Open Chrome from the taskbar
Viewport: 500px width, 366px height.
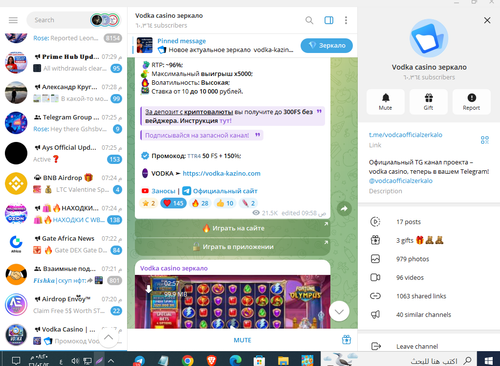[188, 360]
